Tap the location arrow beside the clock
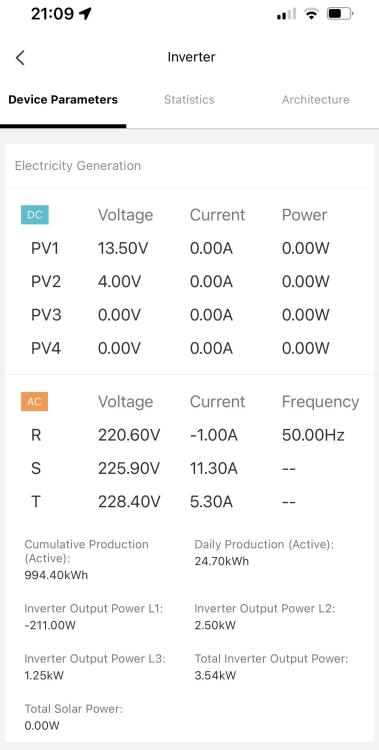The image size is (379, 750). [x=85, y=14]
